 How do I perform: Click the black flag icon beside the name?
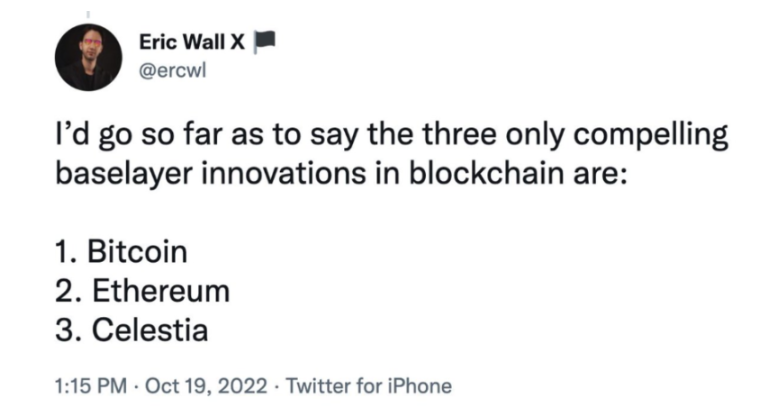pos(264,42)
